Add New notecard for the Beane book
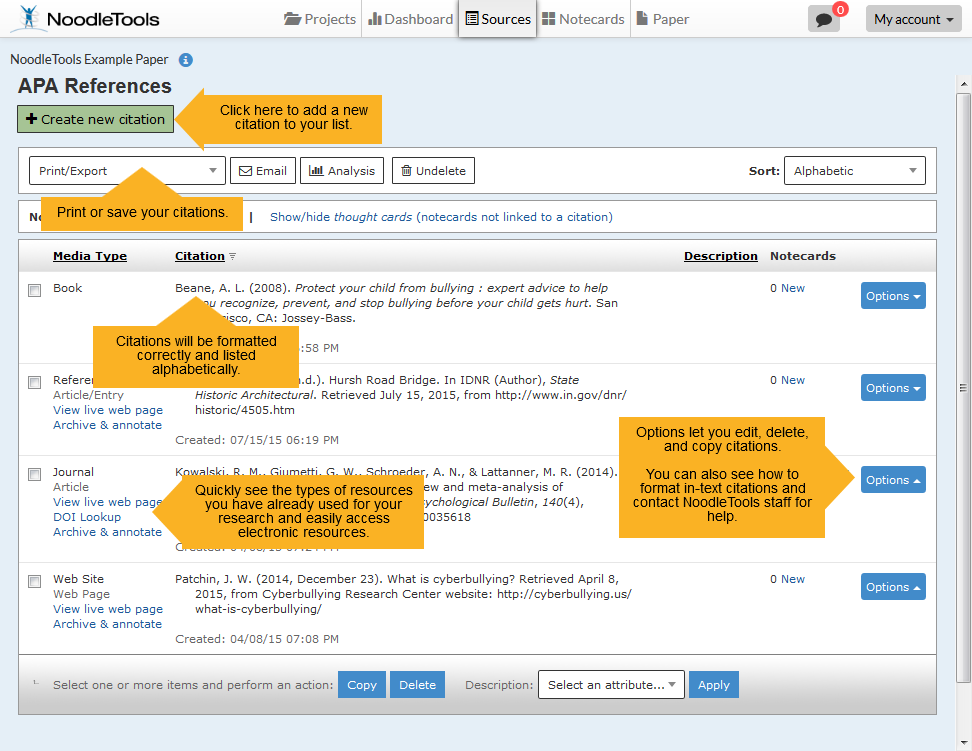Screen dimensions: 972x751 click(792, 288)
